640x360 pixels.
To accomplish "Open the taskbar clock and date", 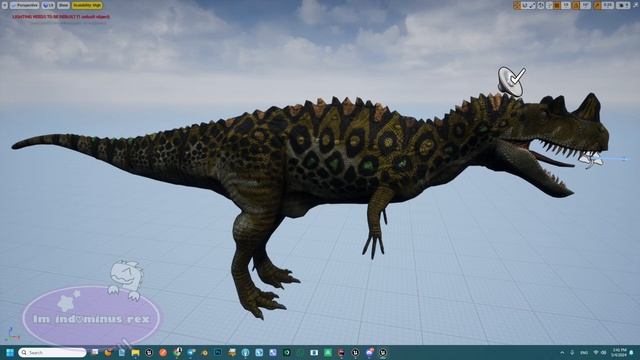I will pyautogui.click(x=619, y=353).
